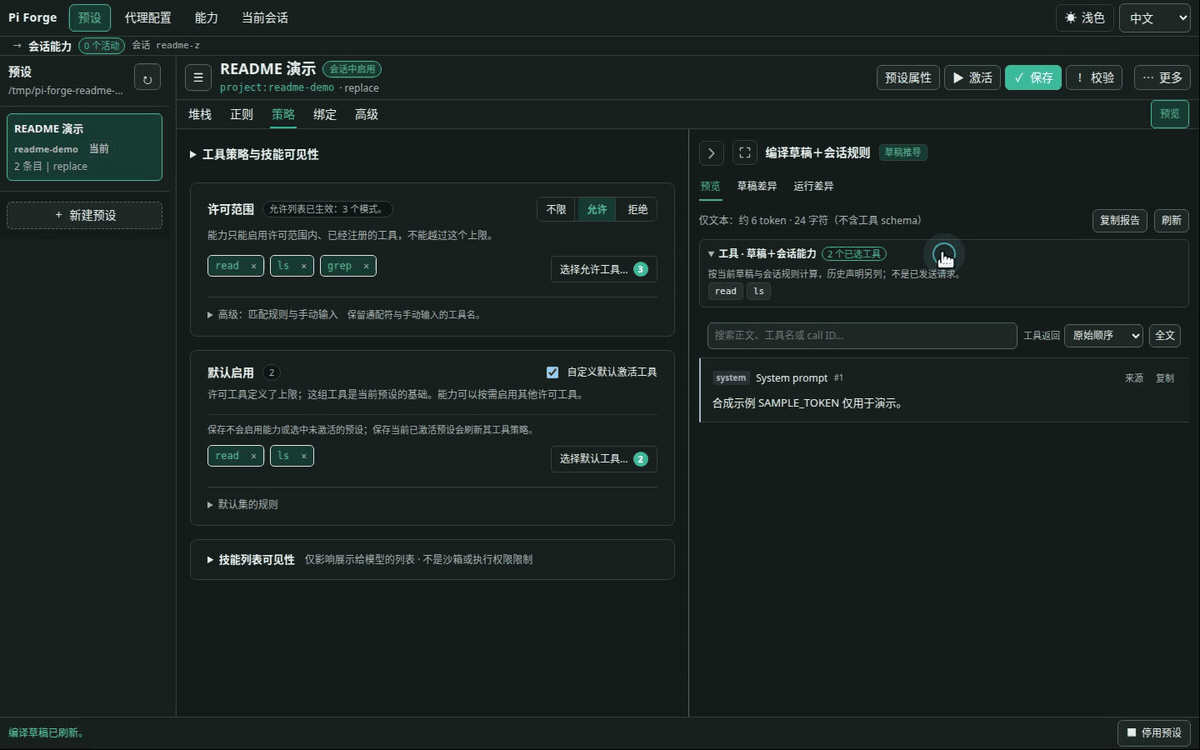The image size is (1200, 750).
Task: Click the project:readme-demo path text
Action: [x=277, y=88]
